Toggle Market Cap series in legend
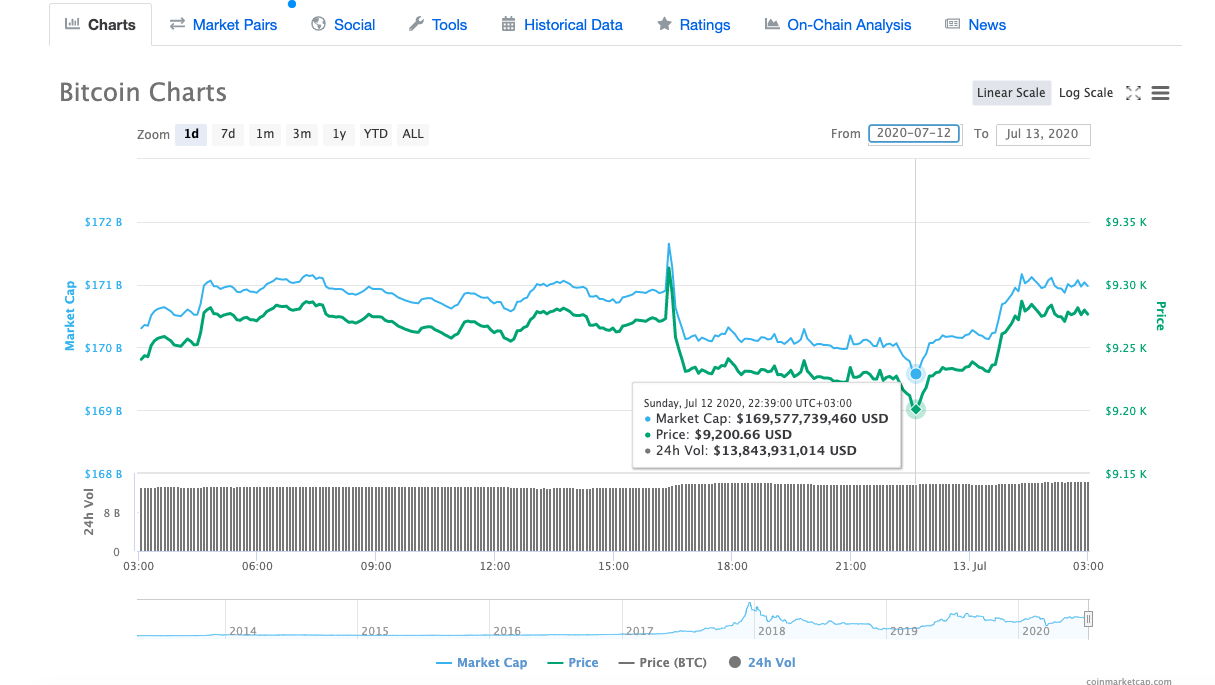 (x=481, y=662)
